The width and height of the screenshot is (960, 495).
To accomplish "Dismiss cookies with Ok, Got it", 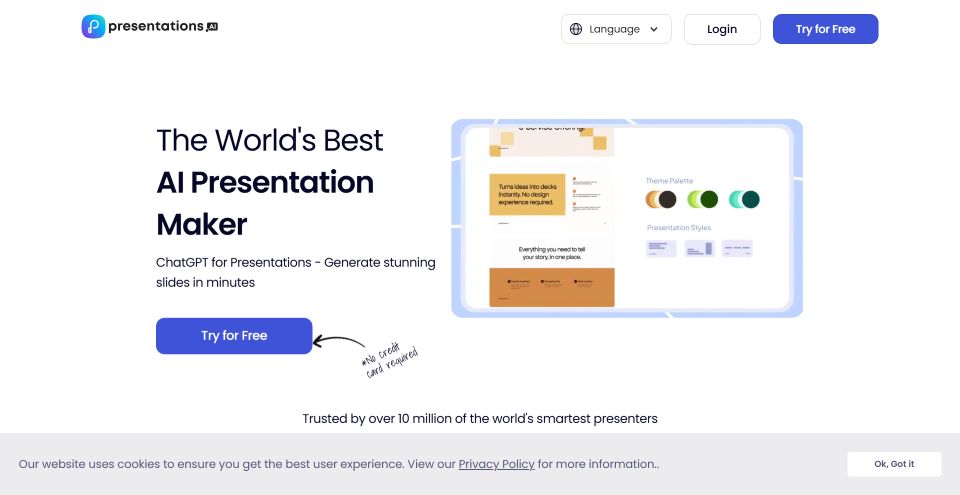I will (x=894, y=464).
